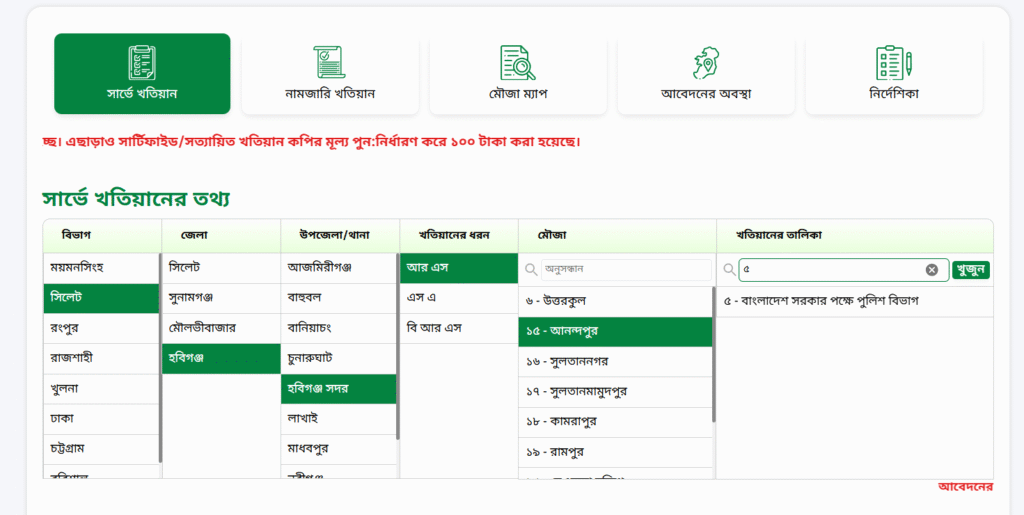Open the মৌজা ম্যাপ tab
The image size is (1024, 515).
(518, 74)
